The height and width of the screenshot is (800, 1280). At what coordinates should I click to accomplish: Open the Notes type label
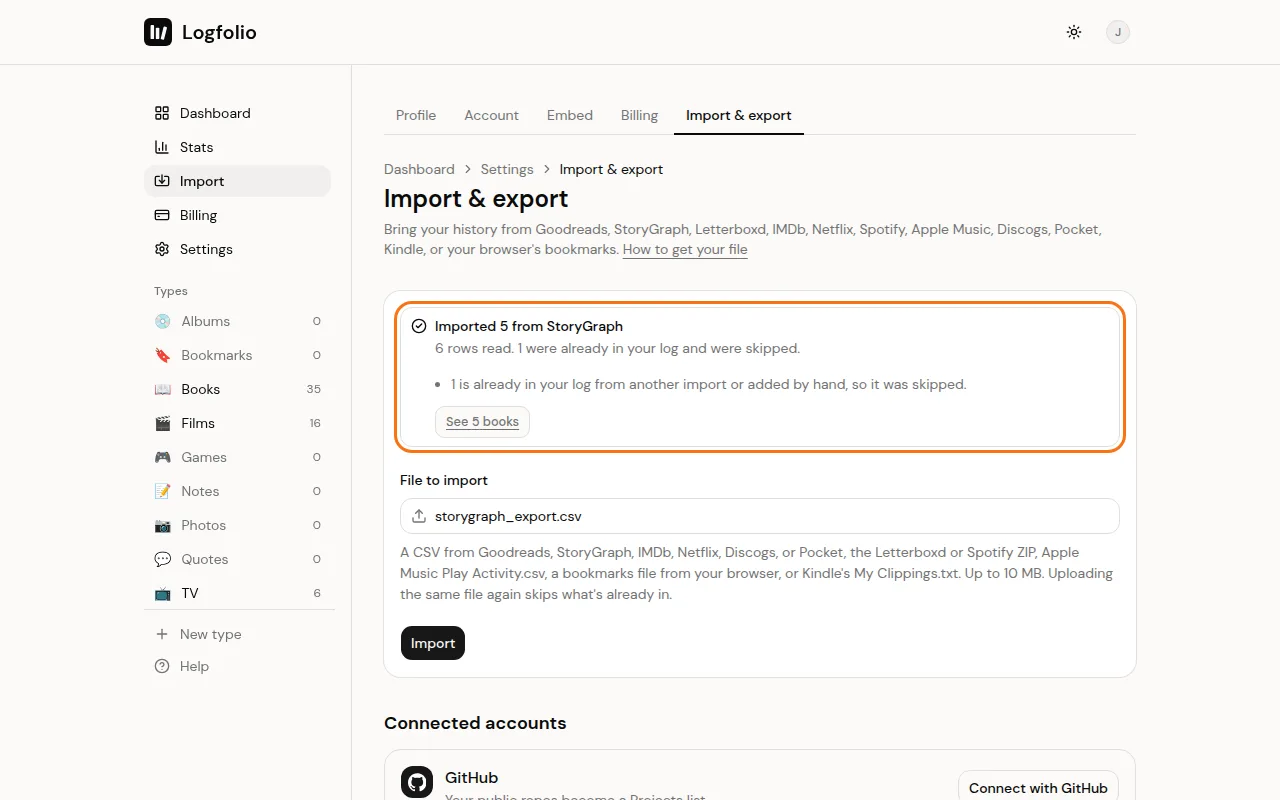(x=200, y=491)
